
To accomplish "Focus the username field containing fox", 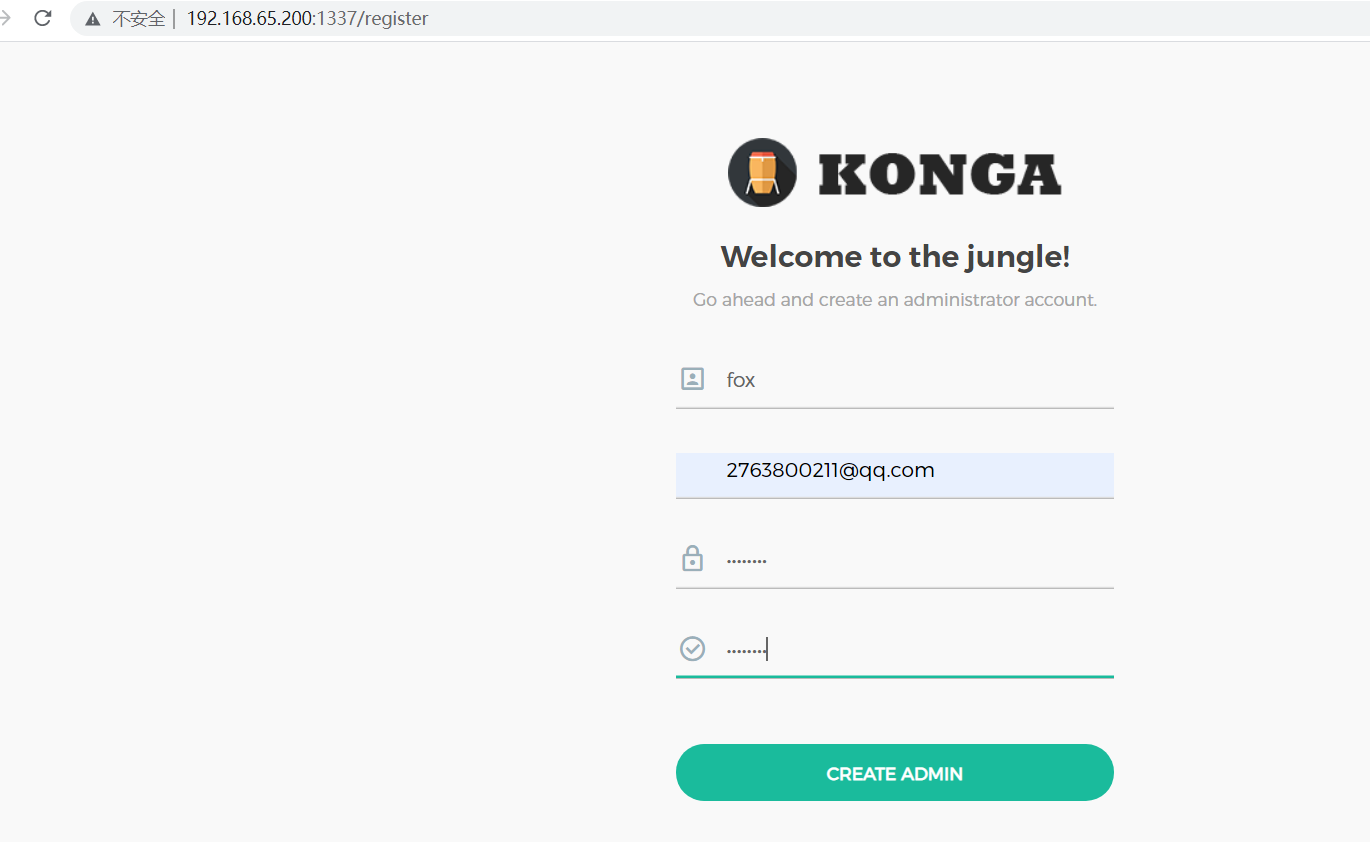I will (x=895, y=381).
